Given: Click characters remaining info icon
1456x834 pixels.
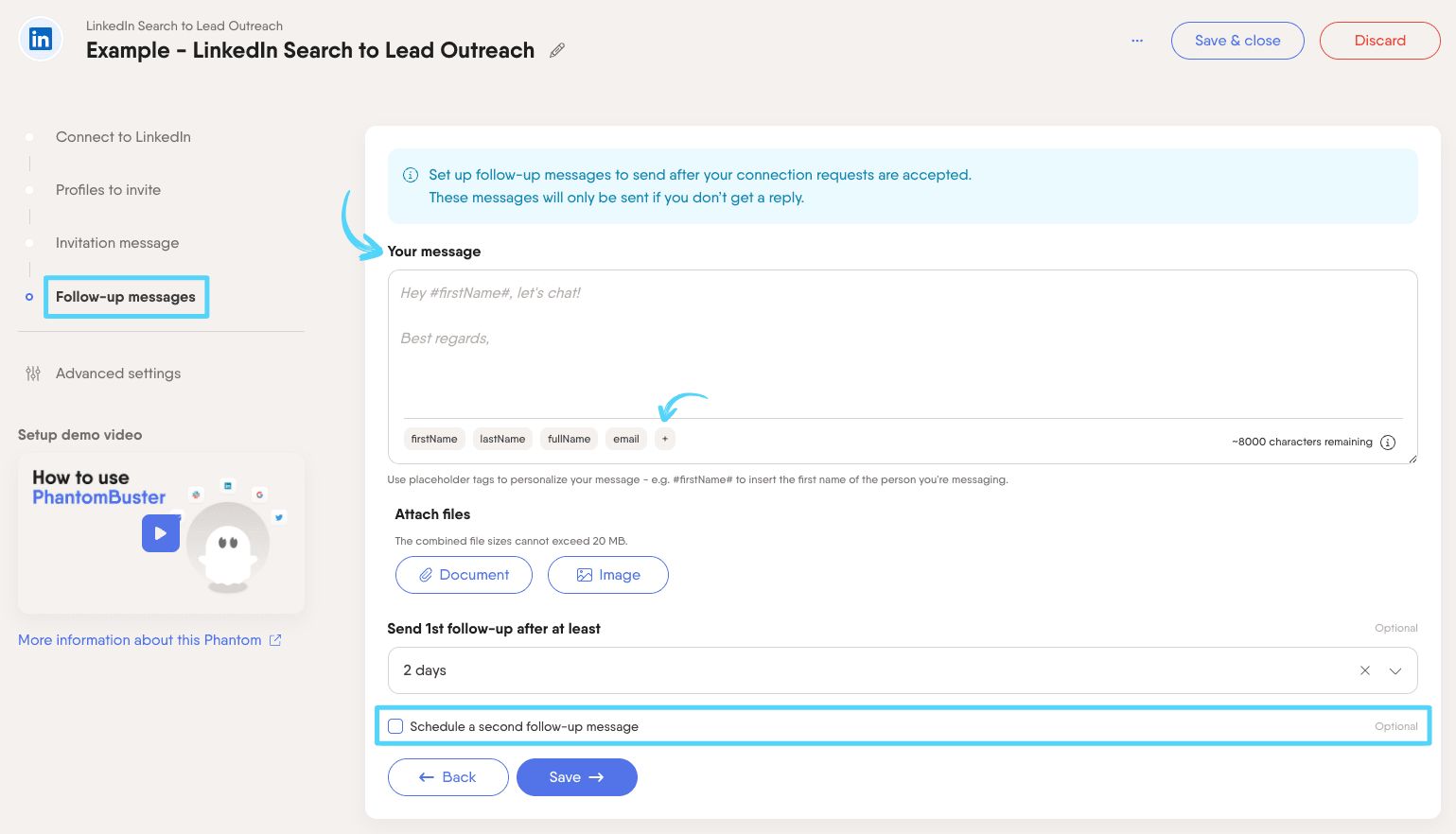Looking at the screenshot, I should (1388, 443).
